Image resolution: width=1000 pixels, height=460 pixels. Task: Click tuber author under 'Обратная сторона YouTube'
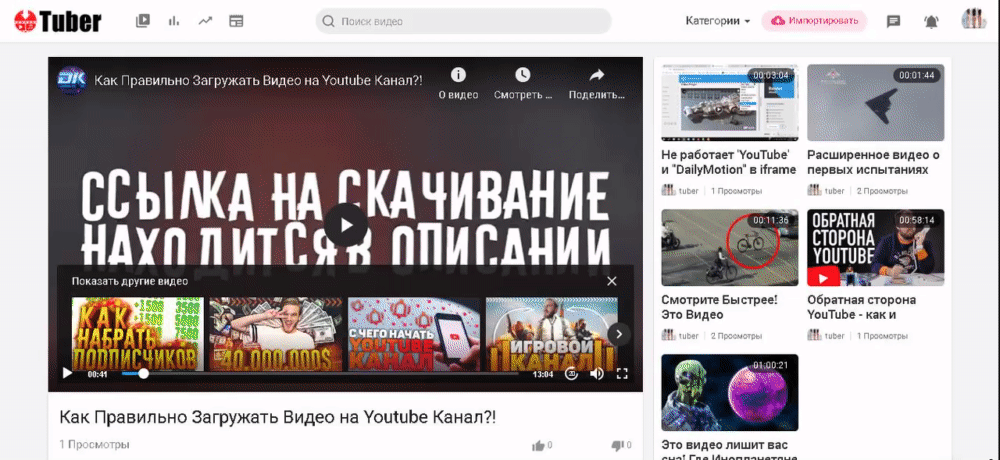click(x=835, y=336)
